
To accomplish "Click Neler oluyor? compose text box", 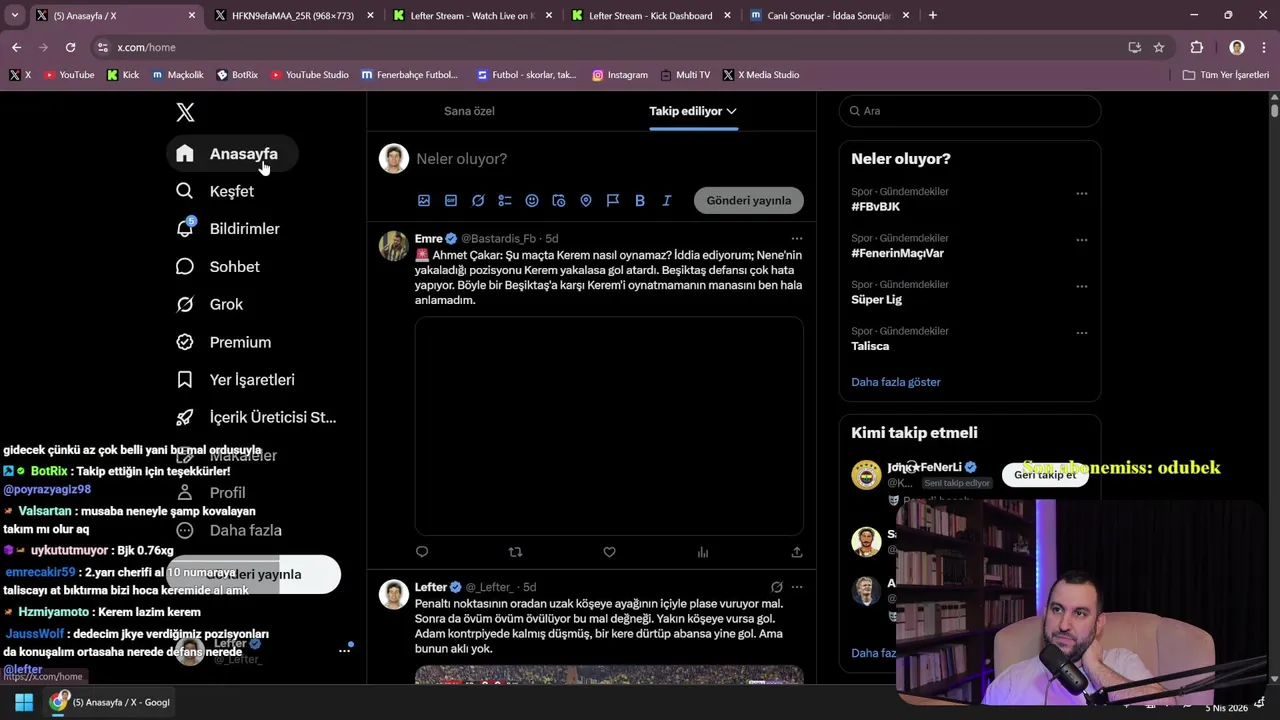I will 606,159.
